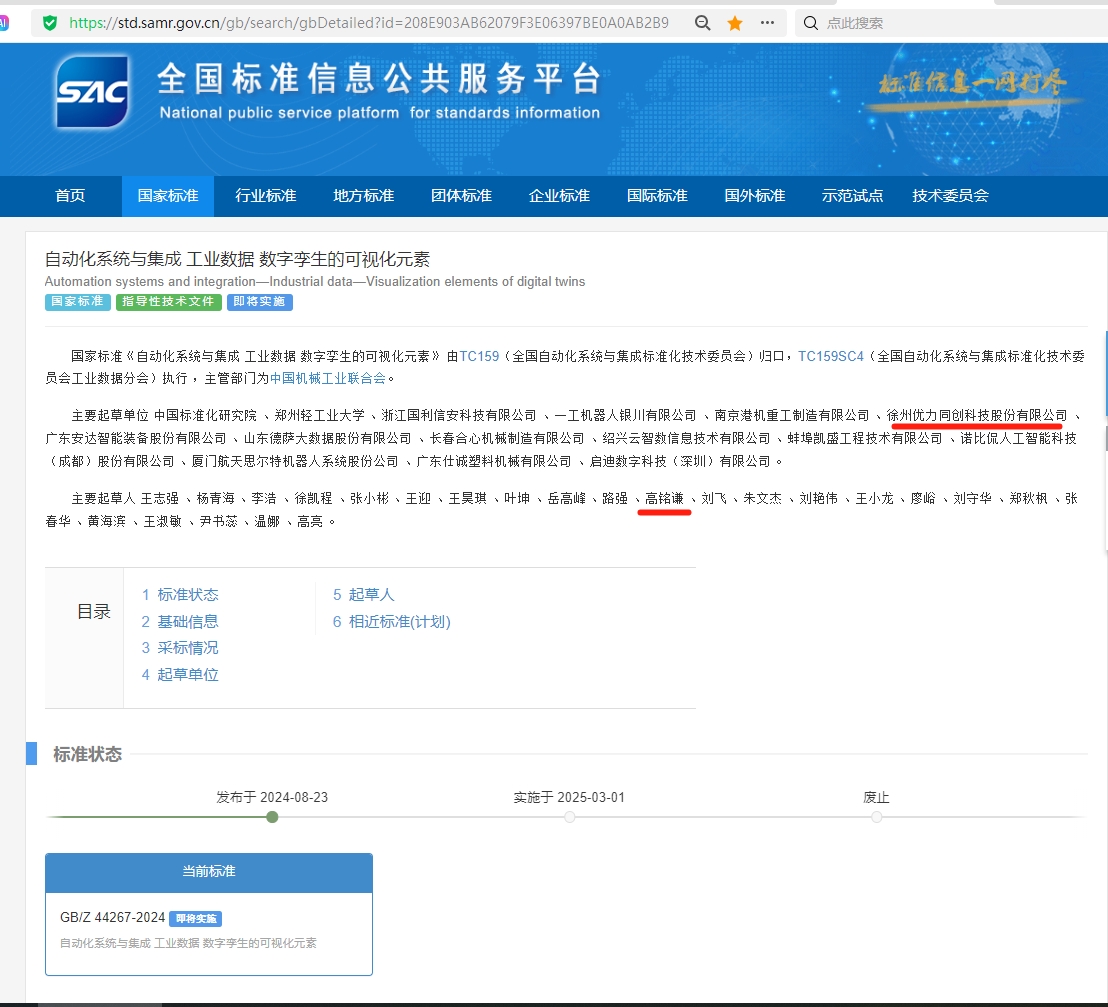The image size is (1108, 1007).
Task: Click drafter name 王志强
Action: click(160, 498)
